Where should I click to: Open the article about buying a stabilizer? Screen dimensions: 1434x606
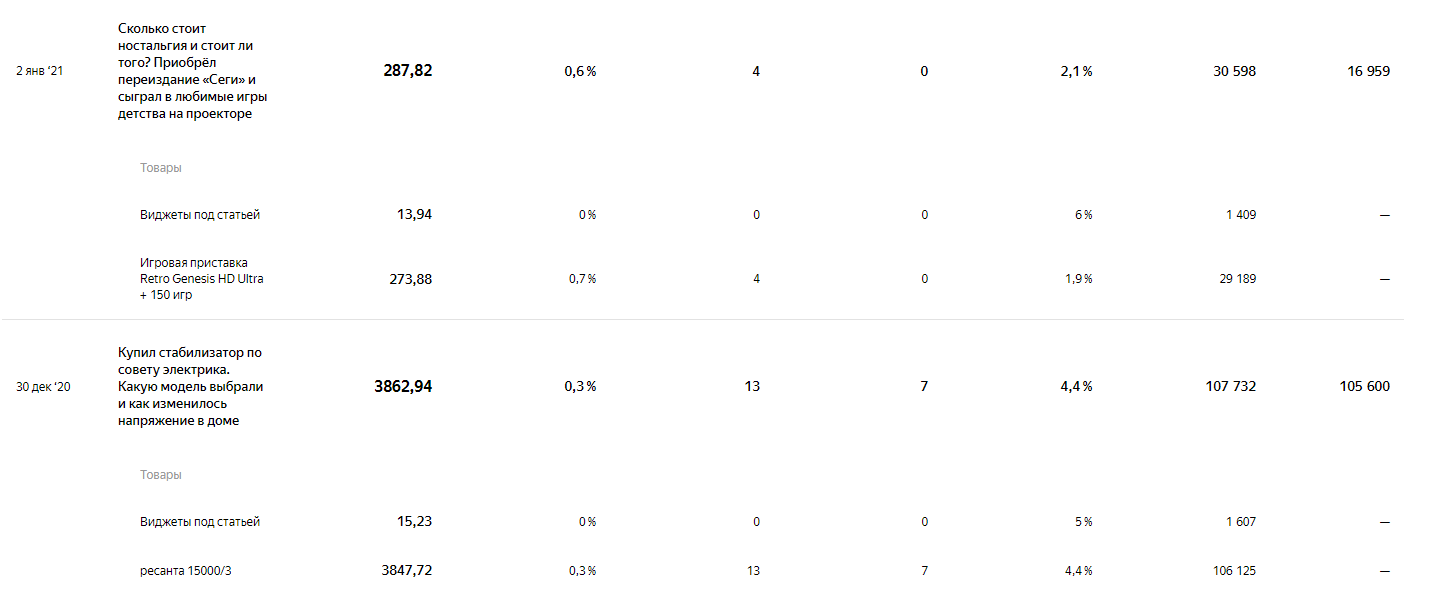190,386
